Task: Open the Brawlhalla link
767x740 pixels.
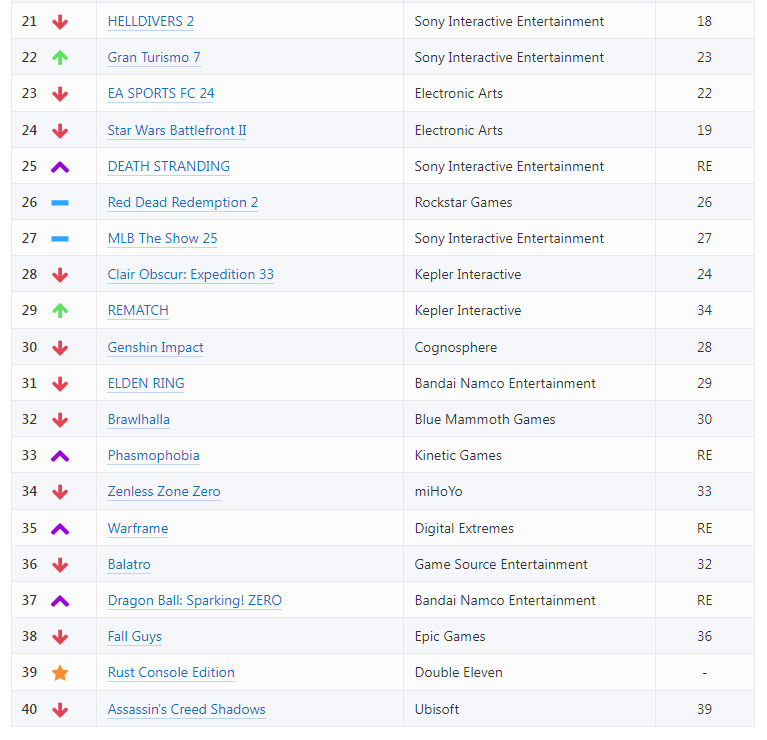Action: pos(138,420)
